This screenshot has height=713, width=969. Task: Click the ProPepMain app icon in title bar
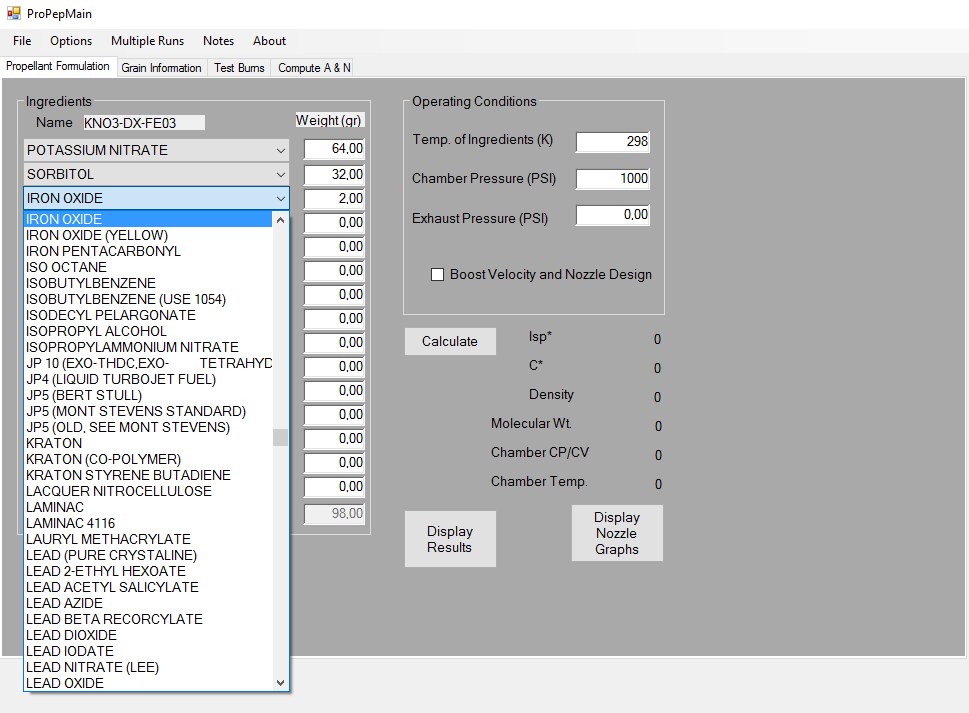point(14,13)
